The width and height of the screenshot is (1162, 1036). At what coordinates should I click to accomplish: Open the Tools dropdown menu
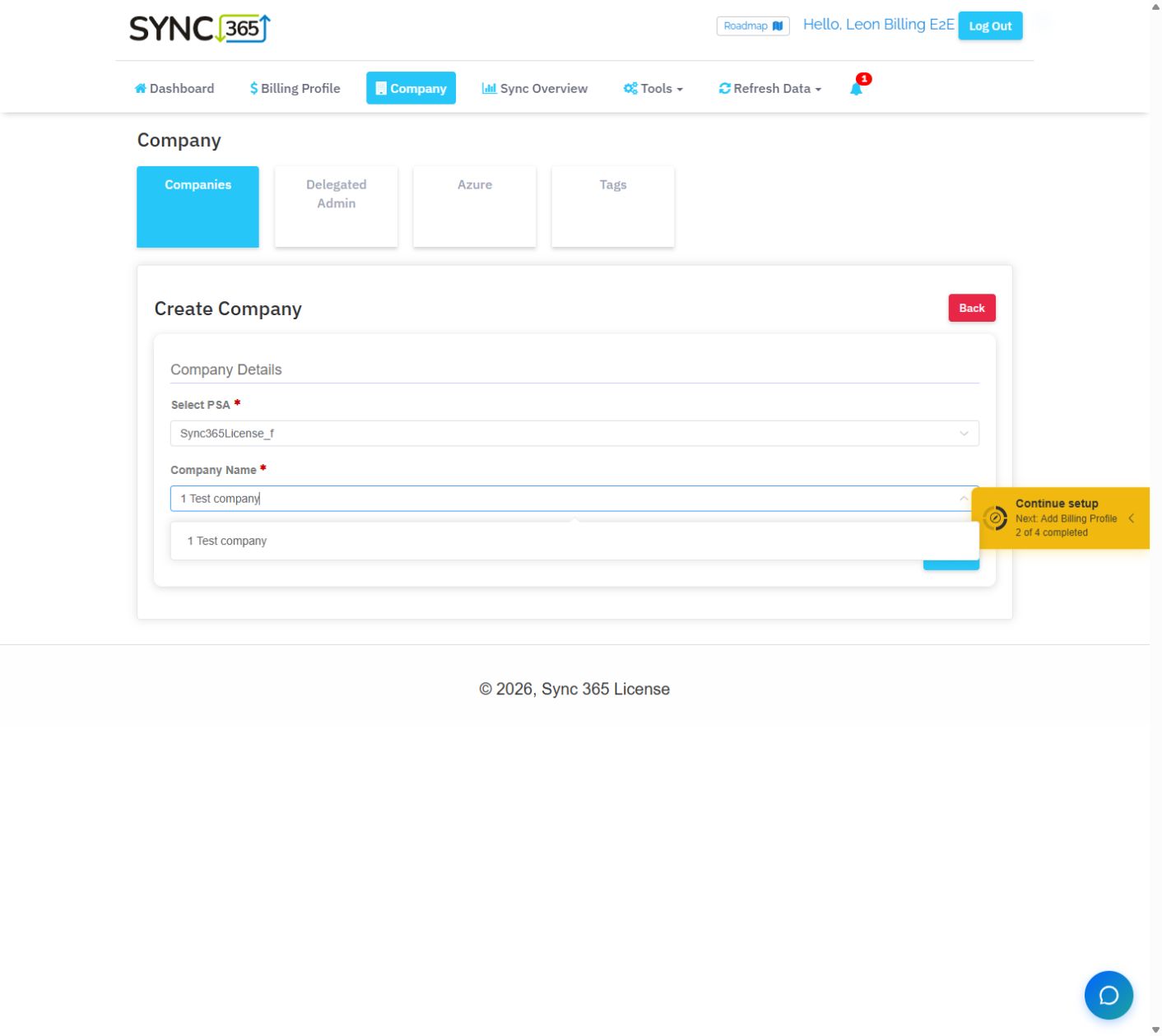(653, 88)
